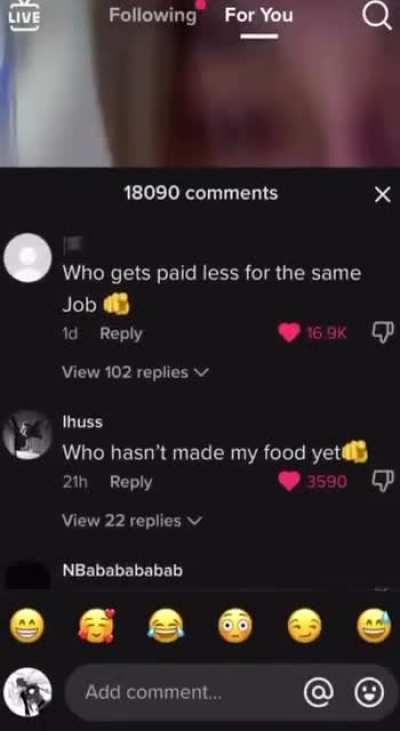Reply to Ihuss's 21h comment
The image size is (400, 731).
(x=131, y=483)
